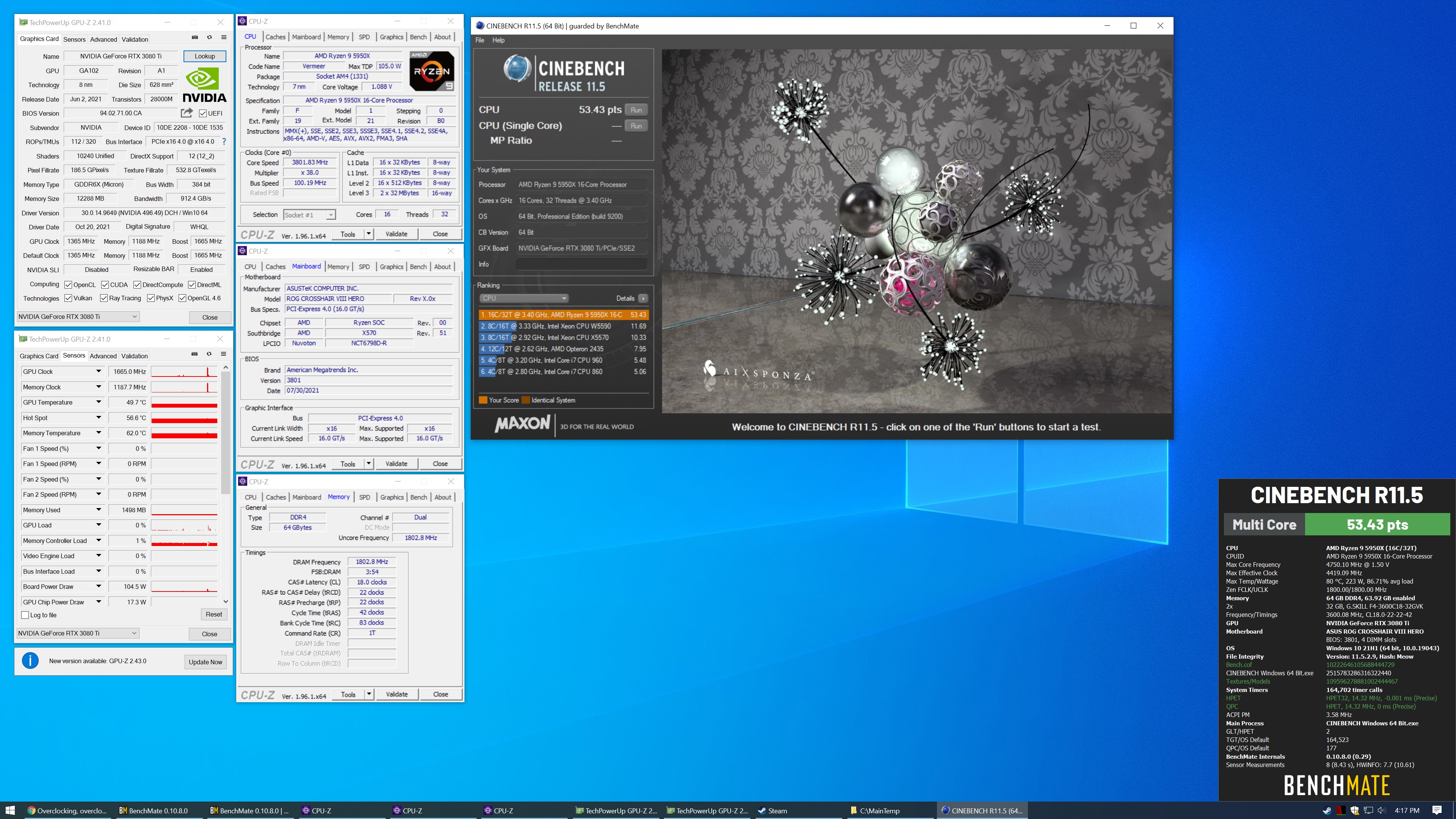The height and width of the screenshot is (819, 1456).
Task: Click the NVIDIA logo in GPU-Z
Action: pos(204,85)
